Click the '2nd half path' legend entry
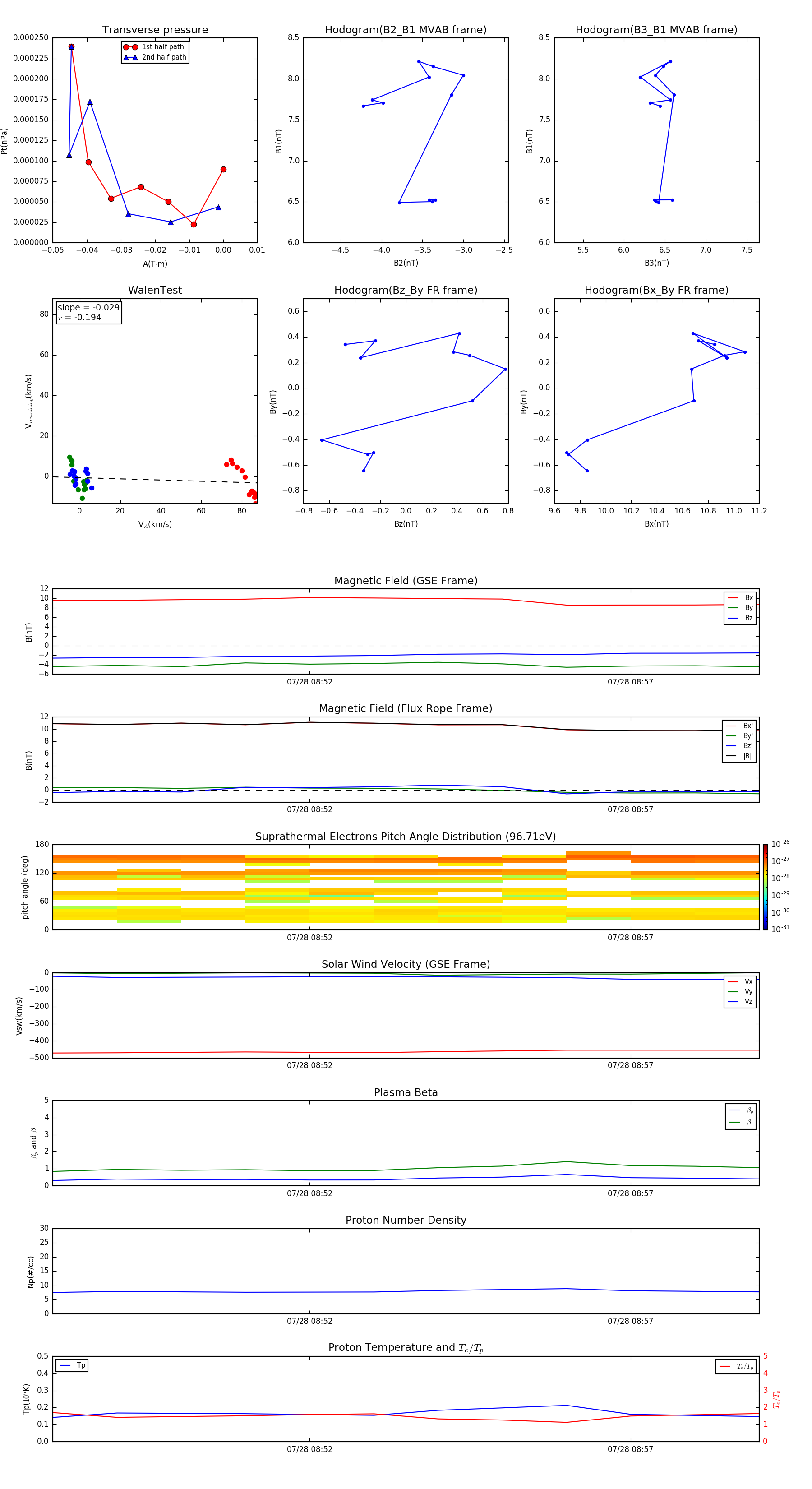812x1489 pixels. click(154, 57)
